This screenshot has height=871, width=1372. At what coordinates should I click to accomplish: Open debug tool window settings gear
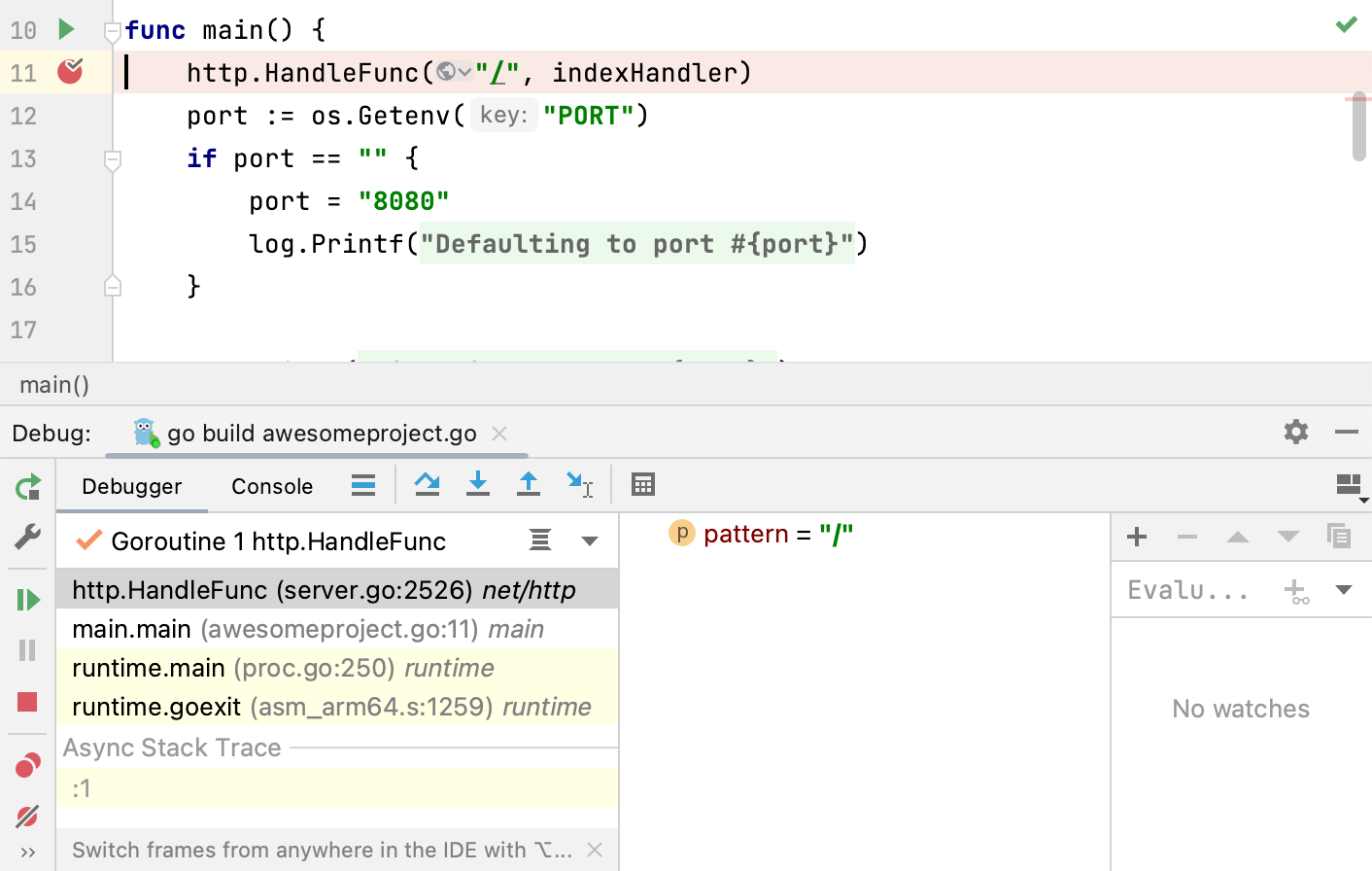click(1295, 432)
